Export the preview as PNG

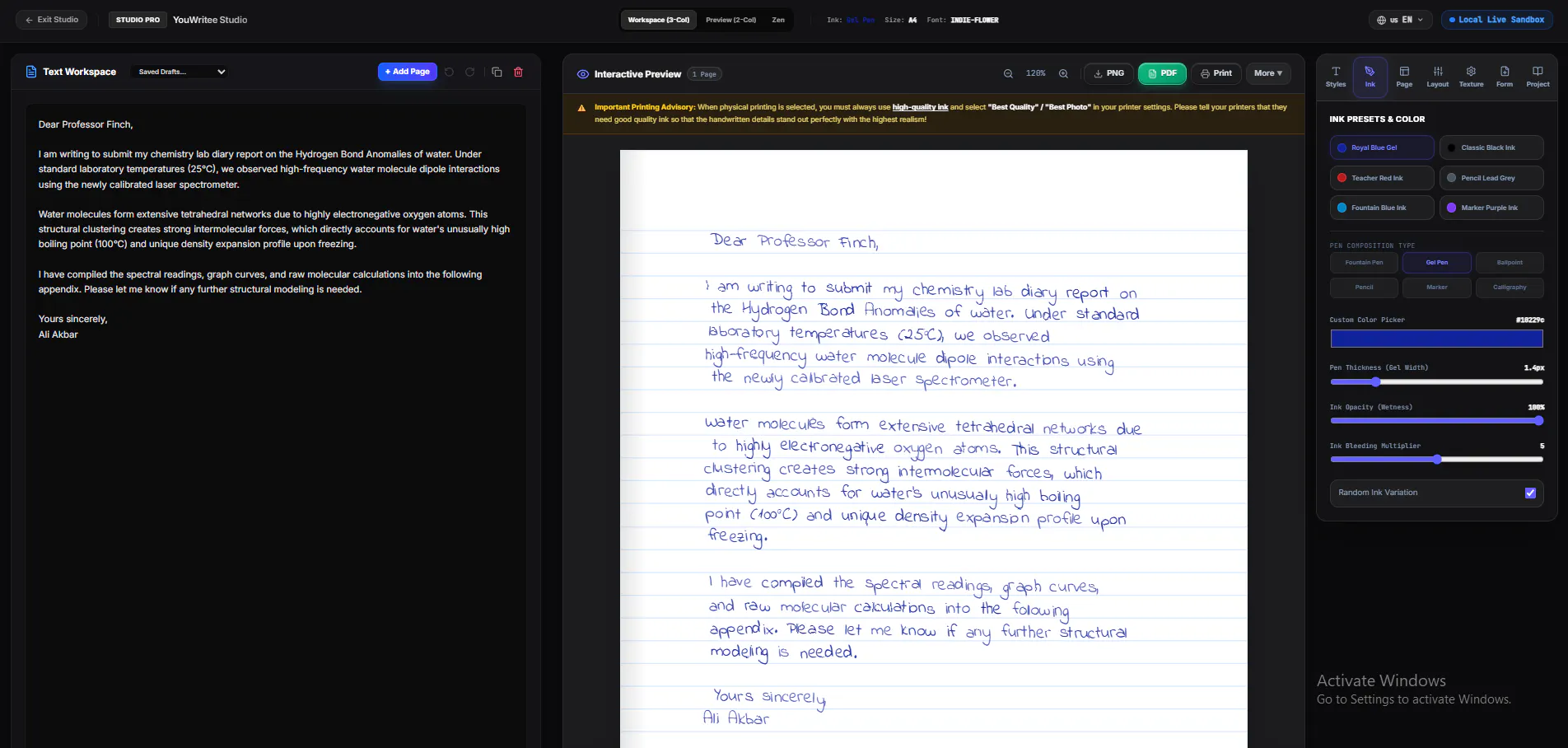(x=1108, y=73)
